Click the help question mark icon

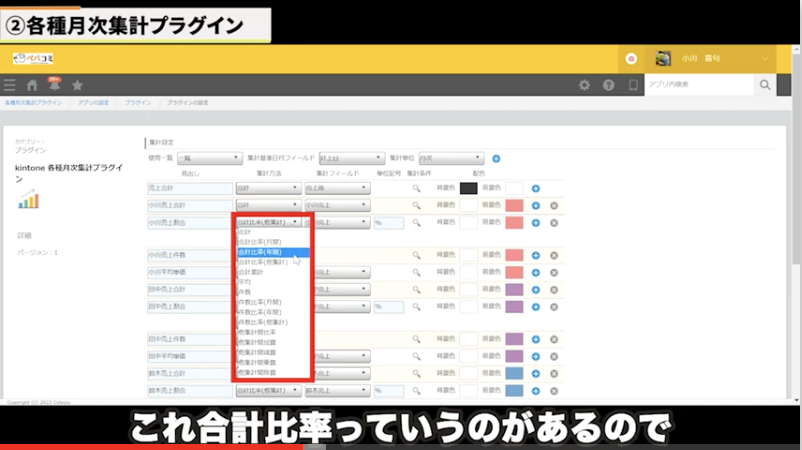[x=608, y=86]
